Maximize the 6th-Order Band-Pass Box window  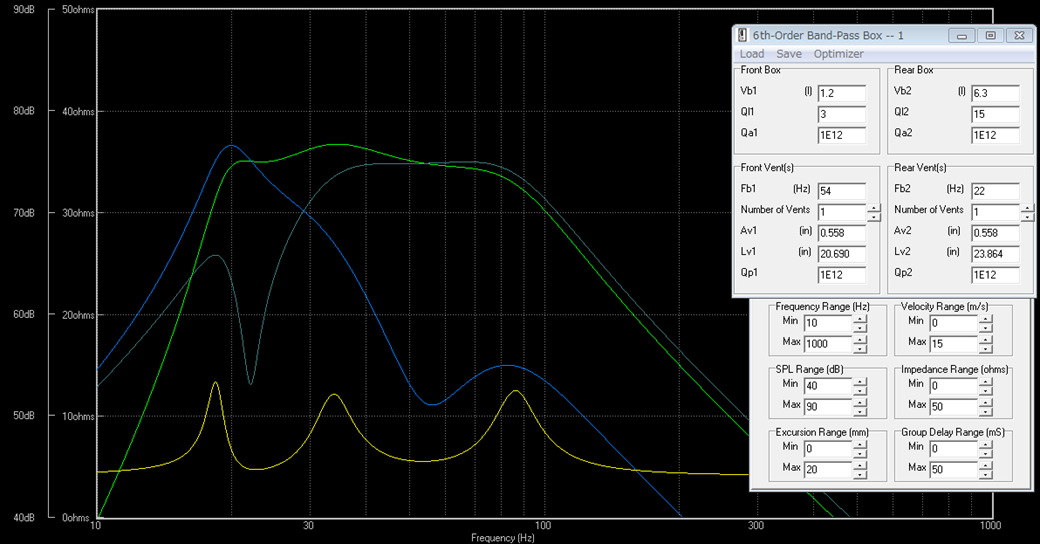tap(990, 35)
